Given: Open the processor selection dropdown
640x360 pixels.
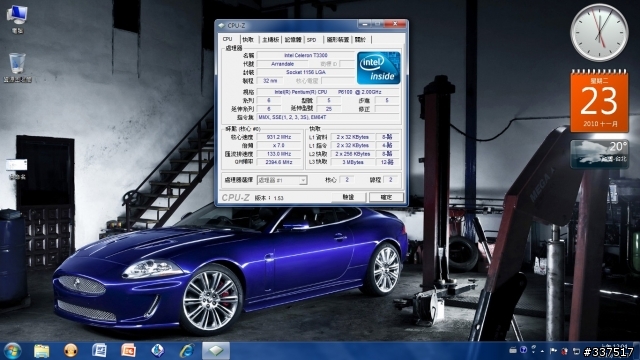Looking at the screenshot, I should pyautogui.click(x=282, y=180).
